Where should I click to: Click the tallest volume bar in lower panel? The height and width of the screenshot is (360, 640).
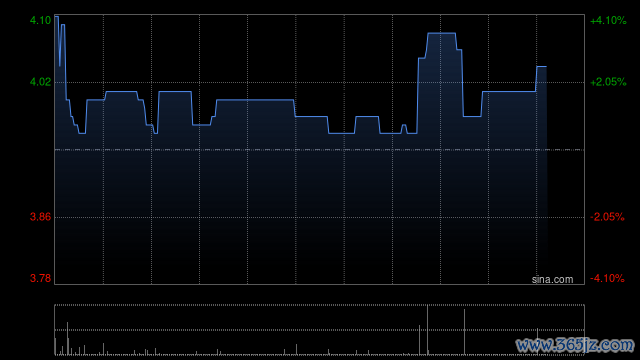[427, 330]
